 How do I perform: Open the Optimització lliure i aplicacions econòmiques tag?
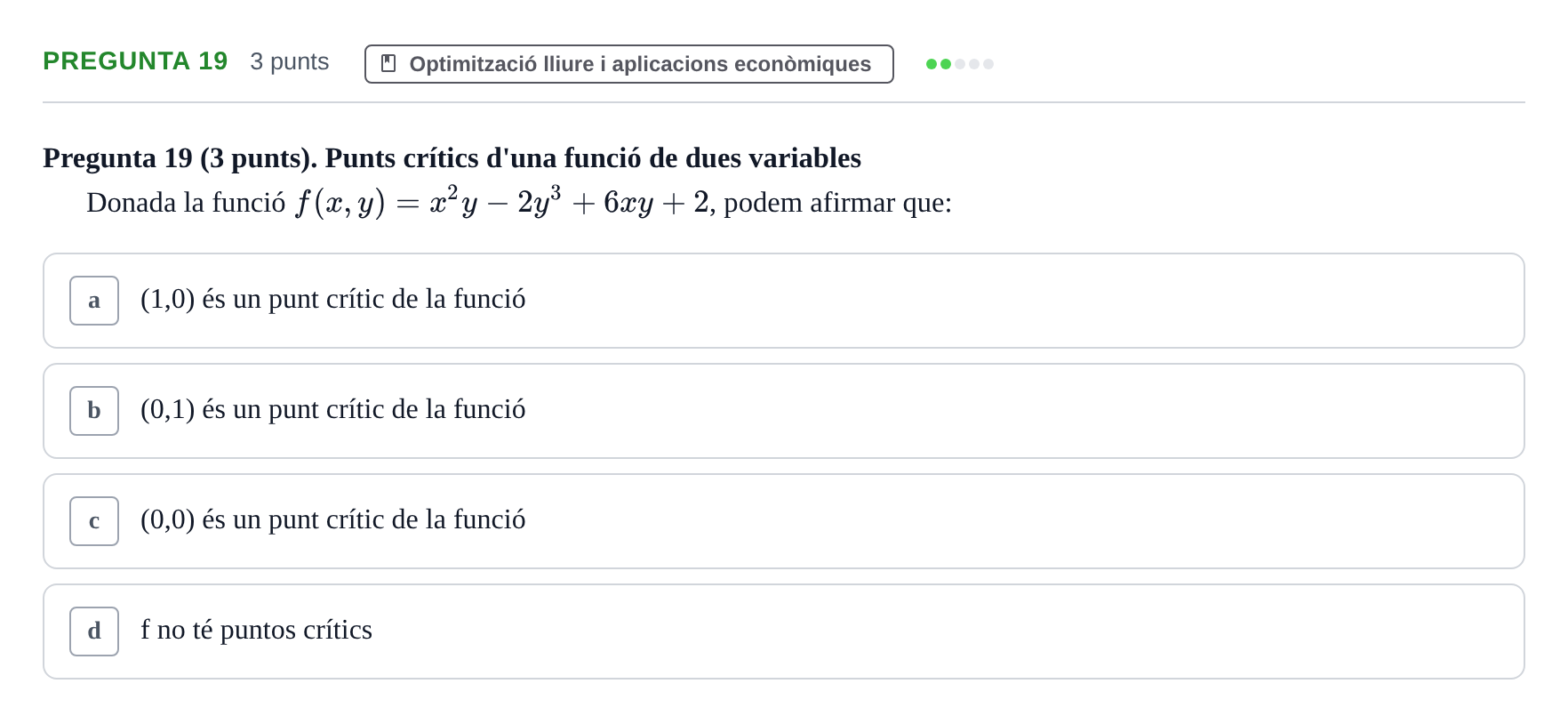[x=628, y=64]
